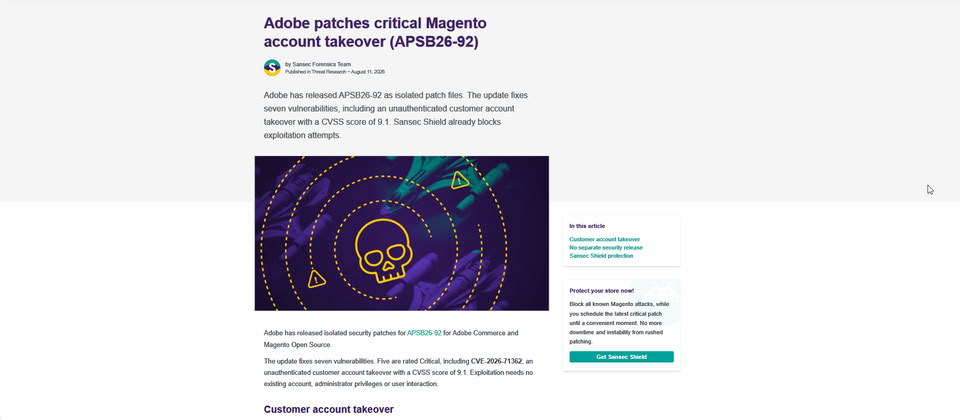The height and width of the screenshot is (420, 960).
Task: Jump to Sansec Shield protection section
Action: tap(601, 256)
